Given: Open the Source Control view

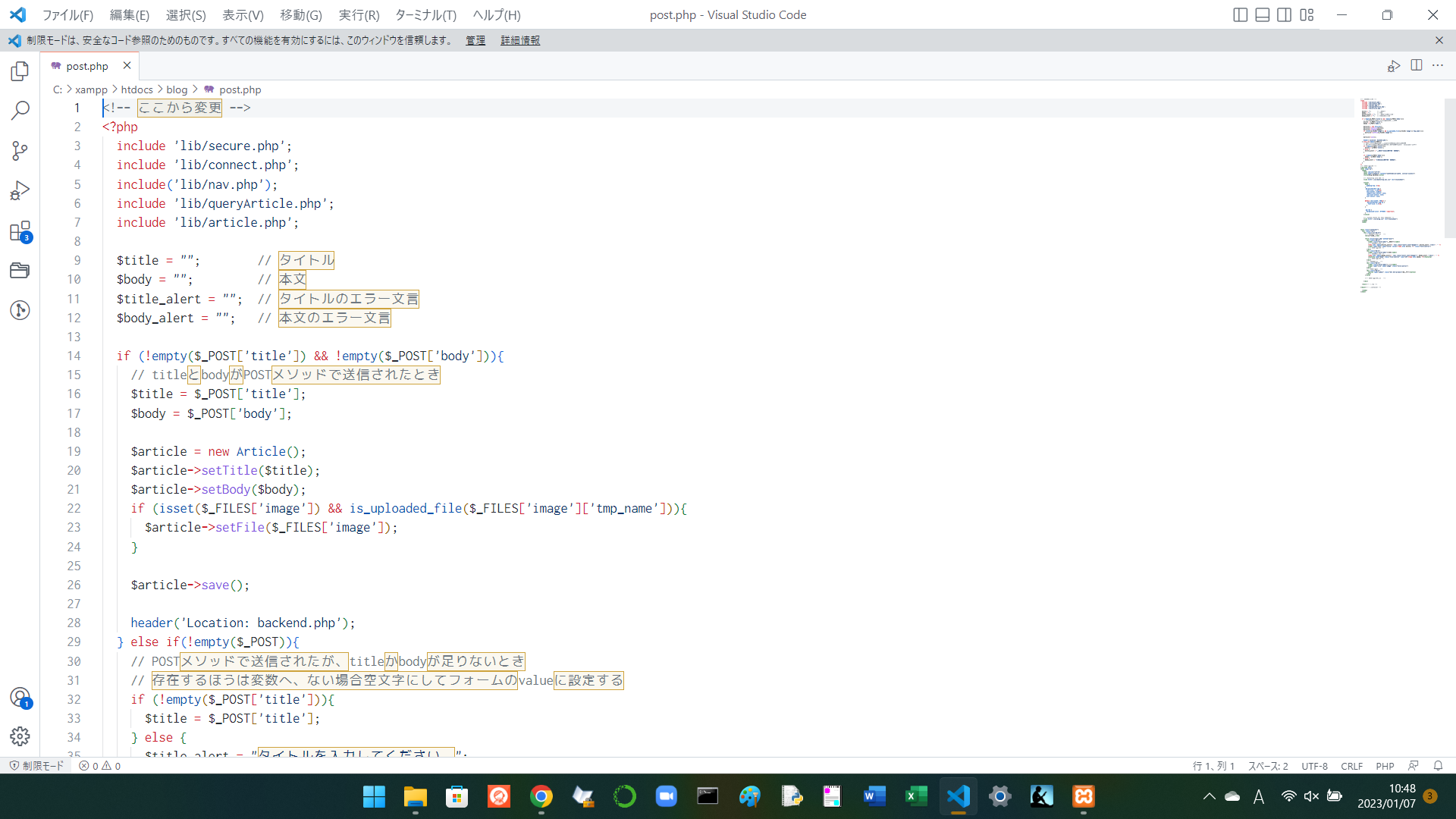Looking at the screenshot, I should click(x=20, y=151).
